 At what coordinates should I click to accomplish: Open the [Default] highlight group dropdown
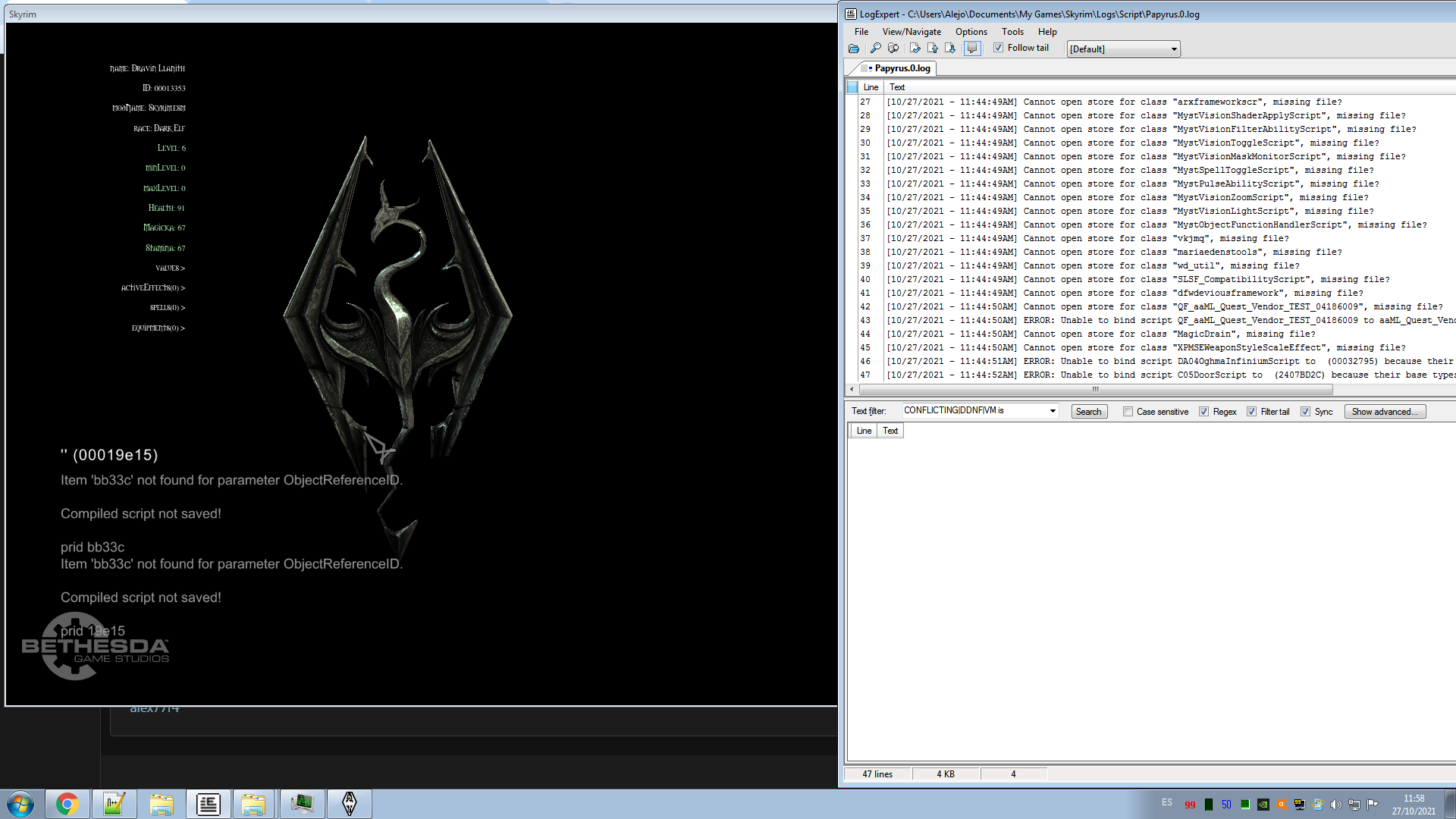point(1123,49)
